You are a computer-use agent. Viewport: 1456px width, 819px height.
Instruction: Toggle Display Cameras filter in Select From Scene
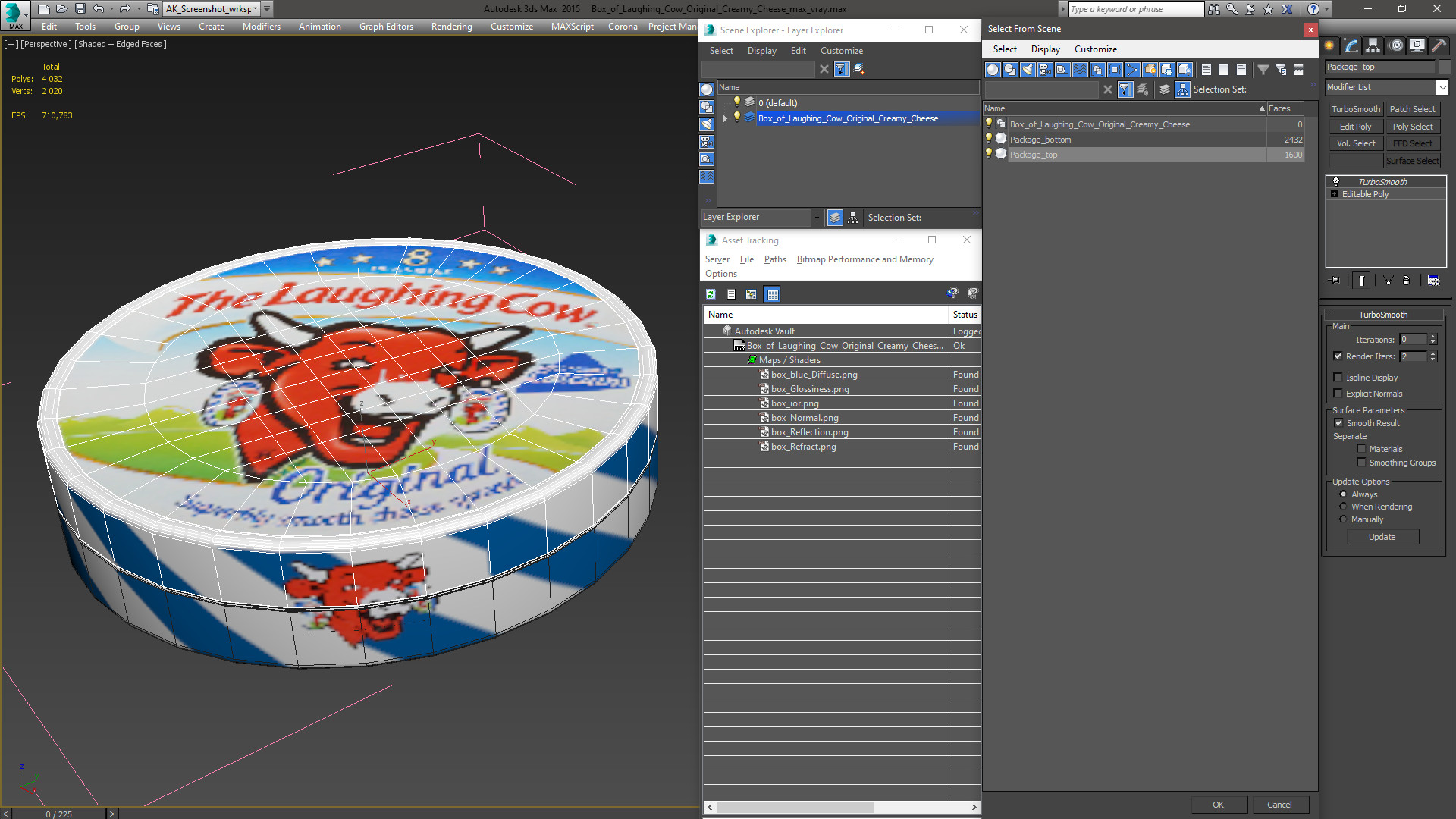[x=1045, y=70]
